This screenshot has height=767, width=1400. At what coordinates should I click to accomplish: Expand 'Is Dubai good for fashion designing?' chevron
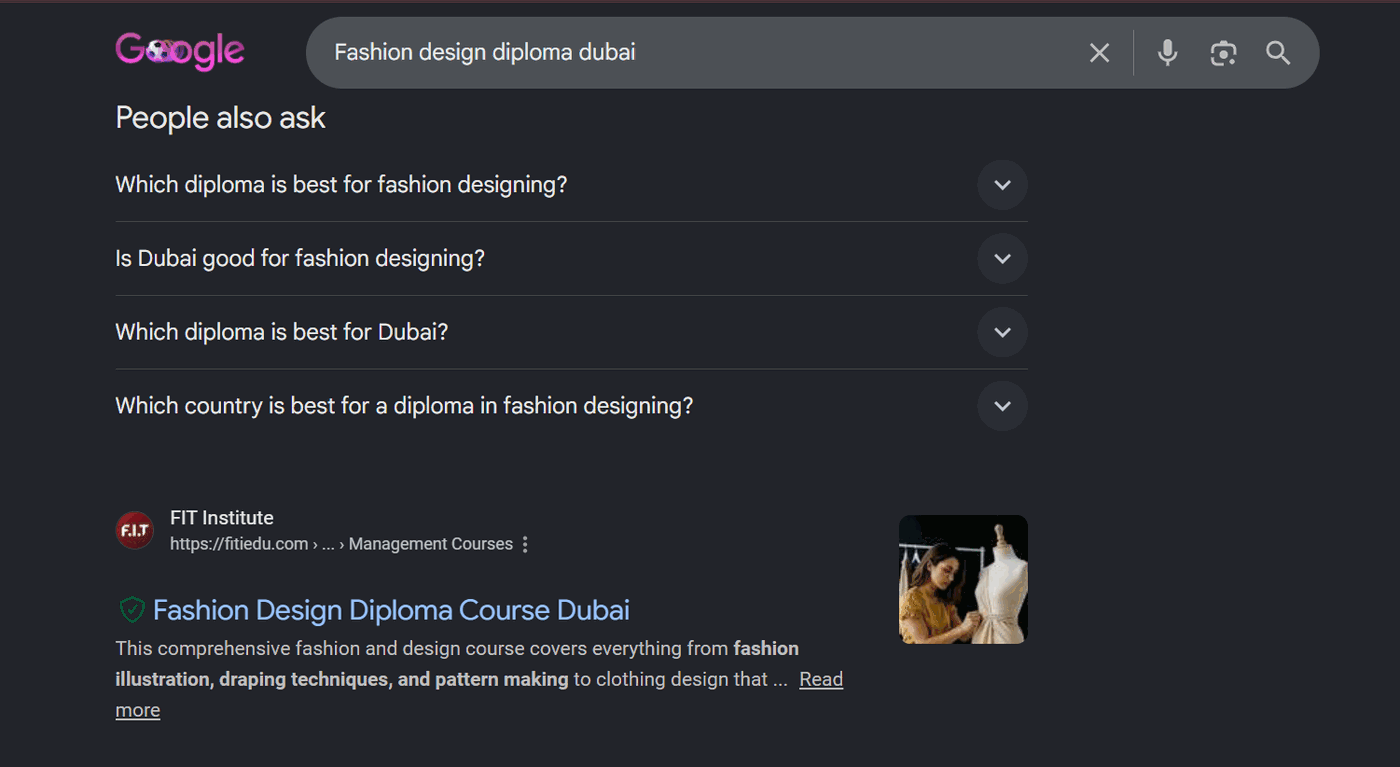[x=1002, y=259]
